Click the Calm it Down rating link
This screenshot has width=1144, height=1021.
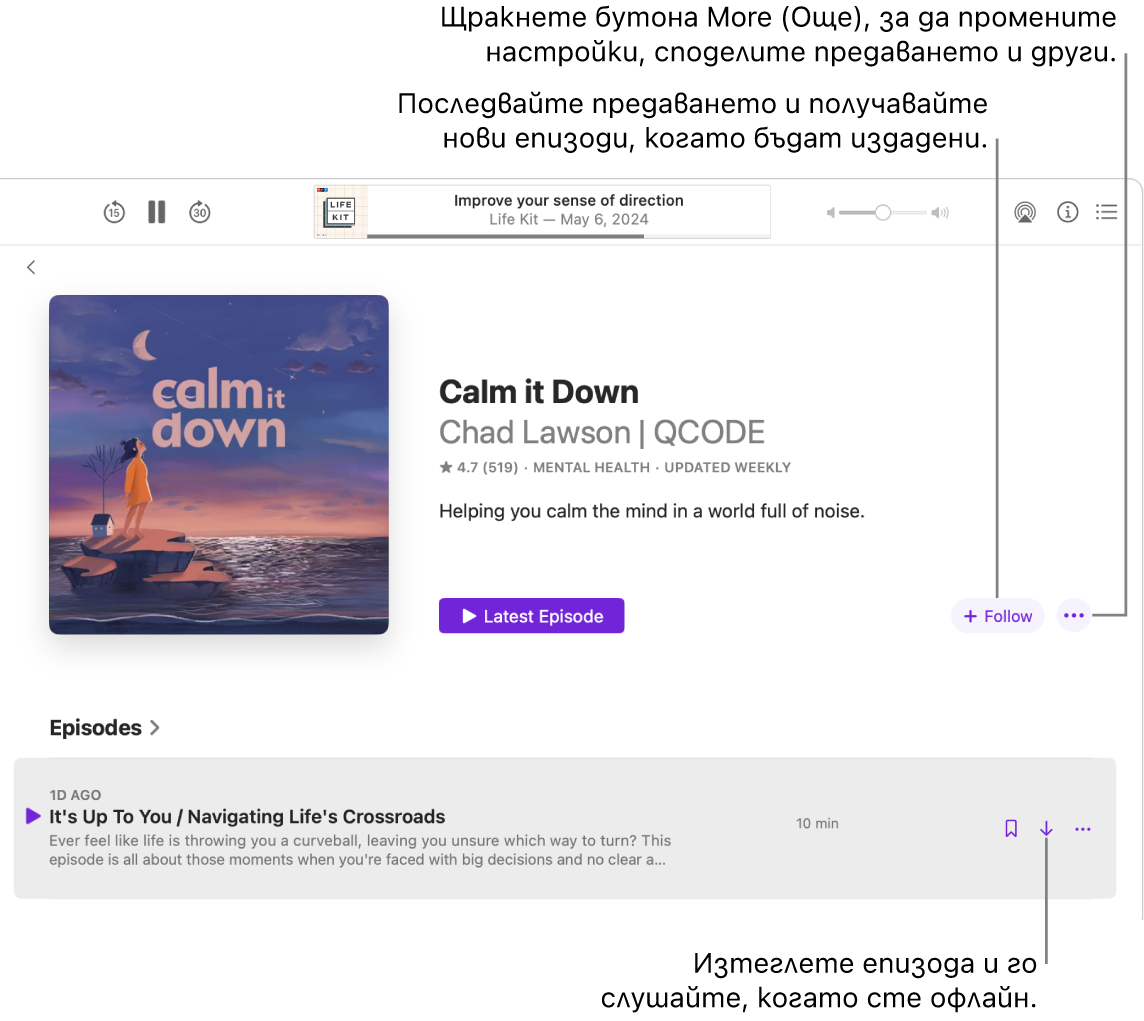point(478,467)
